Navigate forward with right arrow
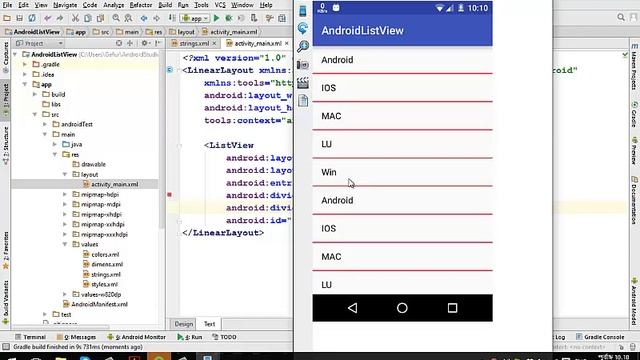Viewport: 640px width, 360px height. [156, 18]
